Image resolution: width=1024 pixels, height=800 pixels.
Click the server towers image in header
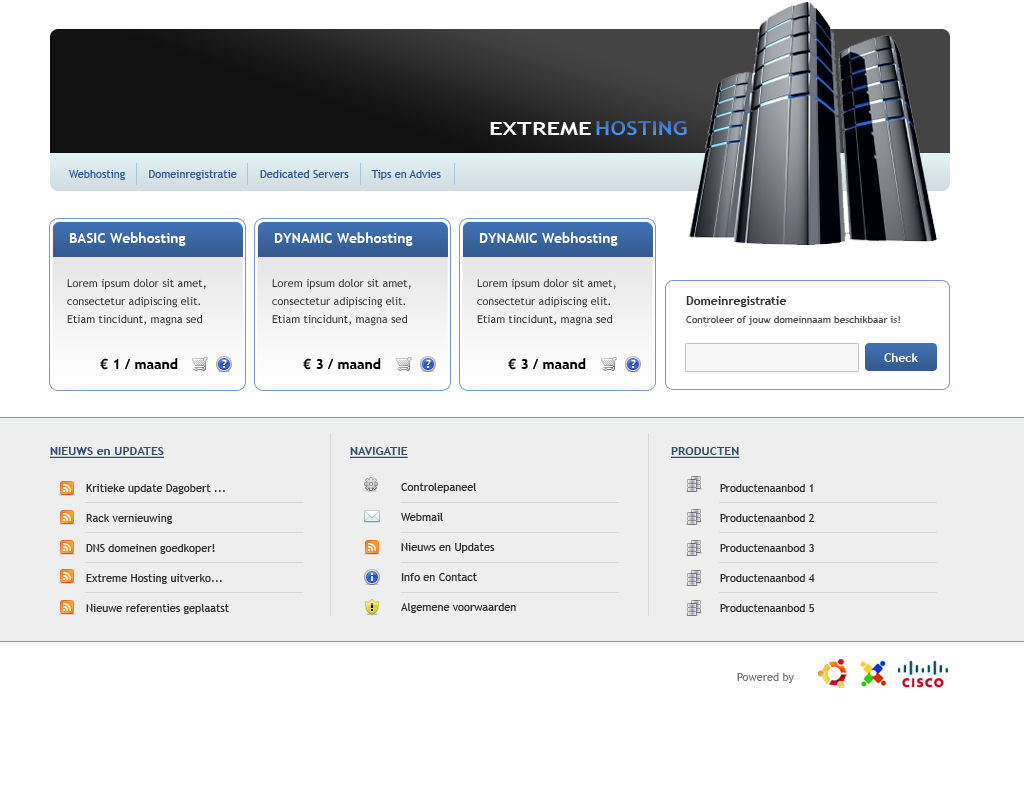[x=814, y=123]
